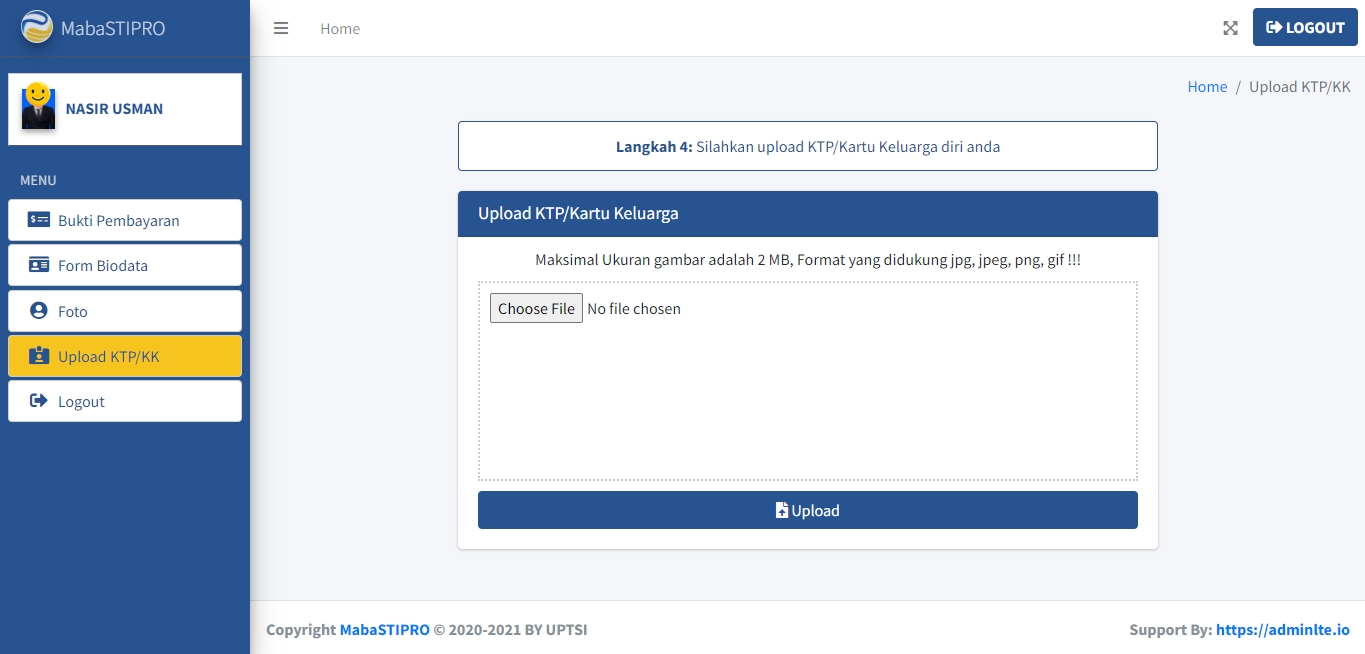
Task: Click the Home breadcrumb link
Action: (x=1207, y=87)
